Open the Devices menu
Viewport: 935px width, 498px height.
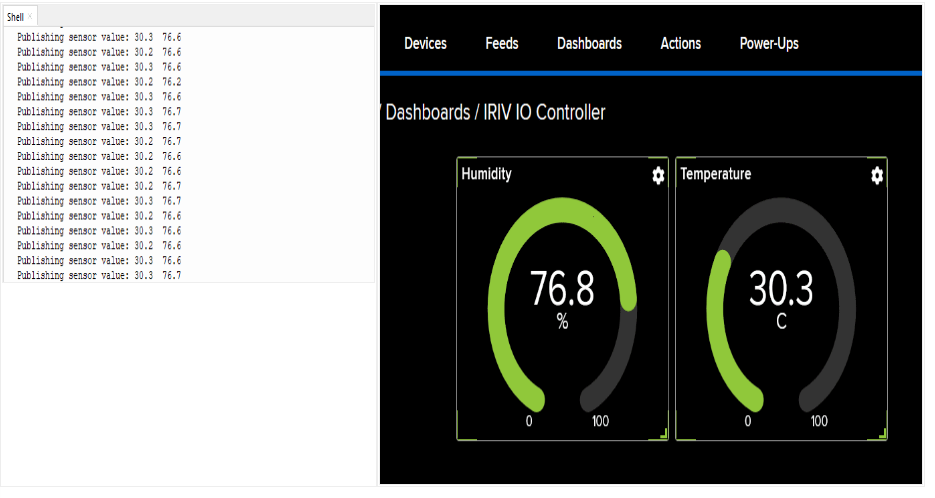(x=425, y=44)
